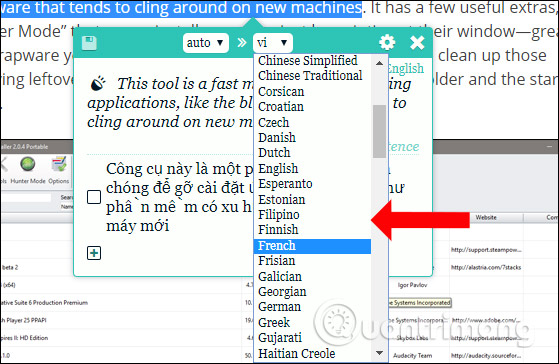559x364 pixels.
Task: Pick Georgian in the language list
Action: (x=312, y=292)
